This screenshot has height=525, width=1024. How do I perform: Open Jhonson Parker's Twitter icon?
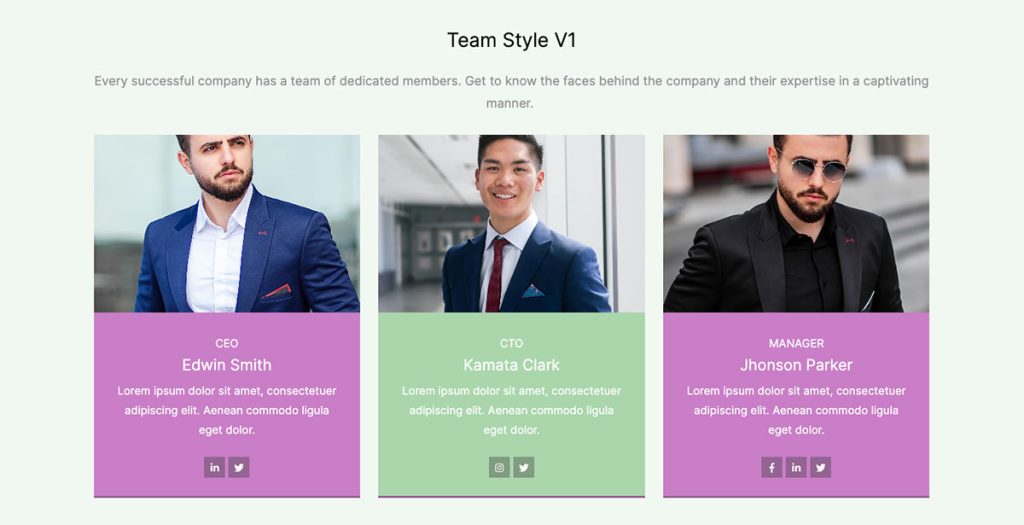(820, 468)
